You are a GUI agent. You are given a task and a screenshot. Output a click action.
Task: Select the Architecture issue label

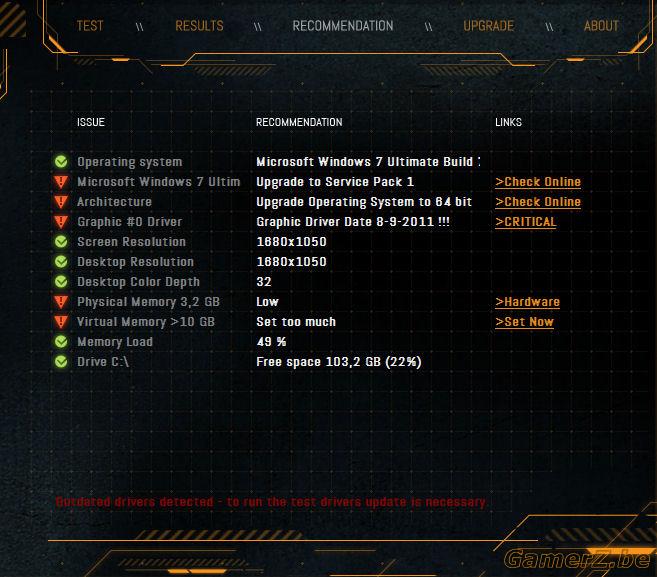coord(114,202)
